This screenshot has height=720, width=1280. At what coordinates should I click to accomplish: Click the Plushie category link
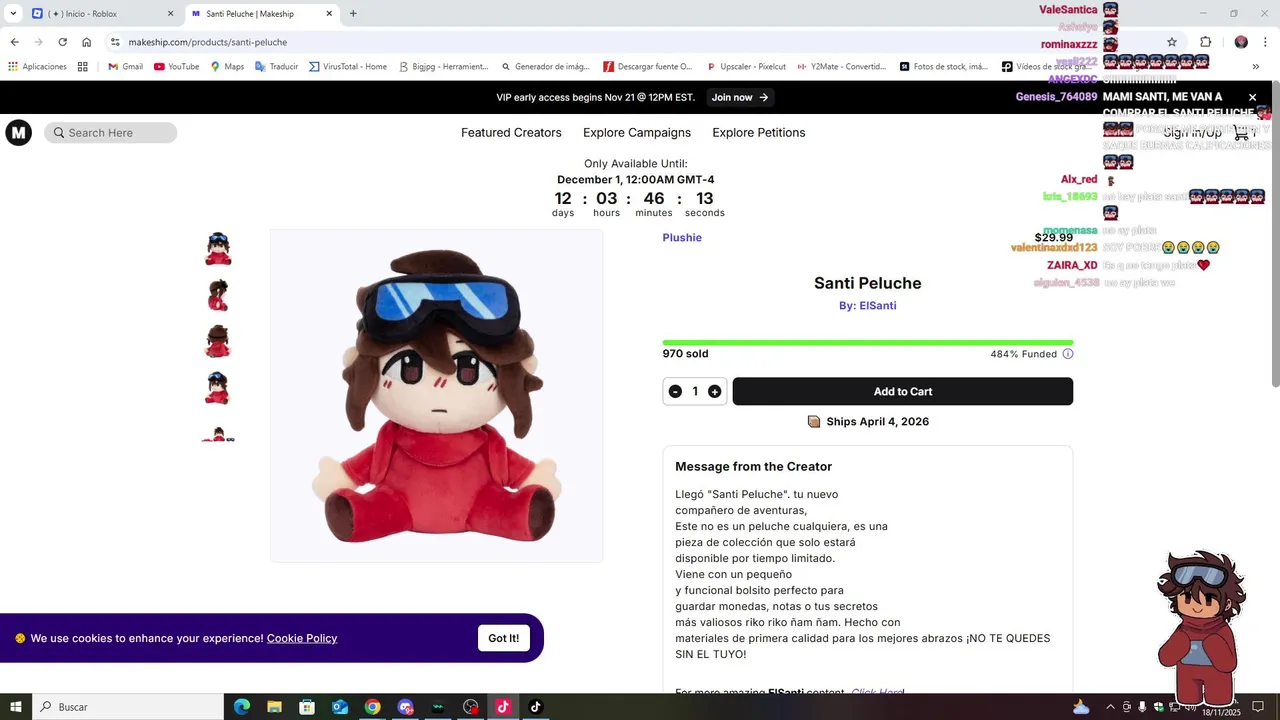click(x=682, y=238)
